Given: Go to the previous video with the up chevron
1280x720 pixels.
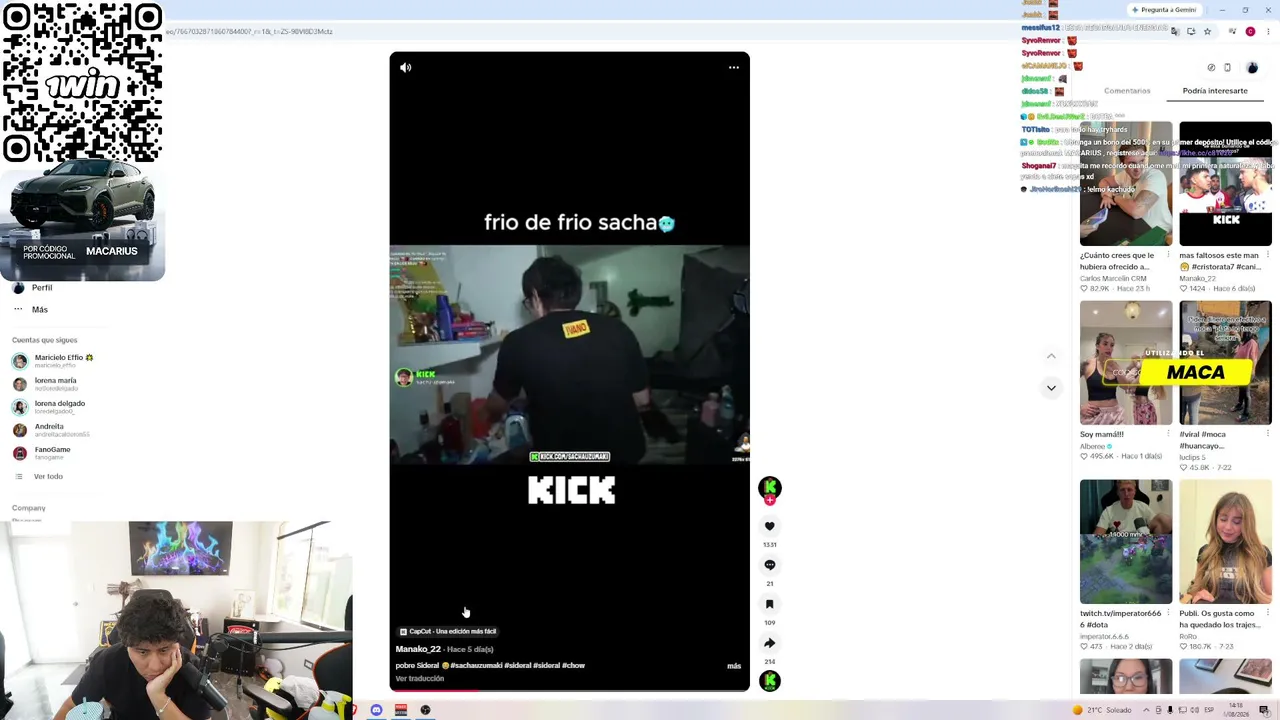Looking at the screenshot, I should click(x=1051, y=356).
